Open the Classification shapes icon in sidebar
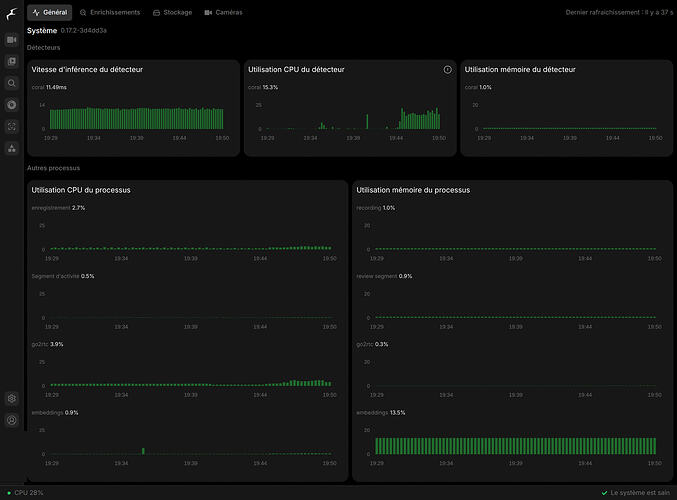 (x=12, y=149)
